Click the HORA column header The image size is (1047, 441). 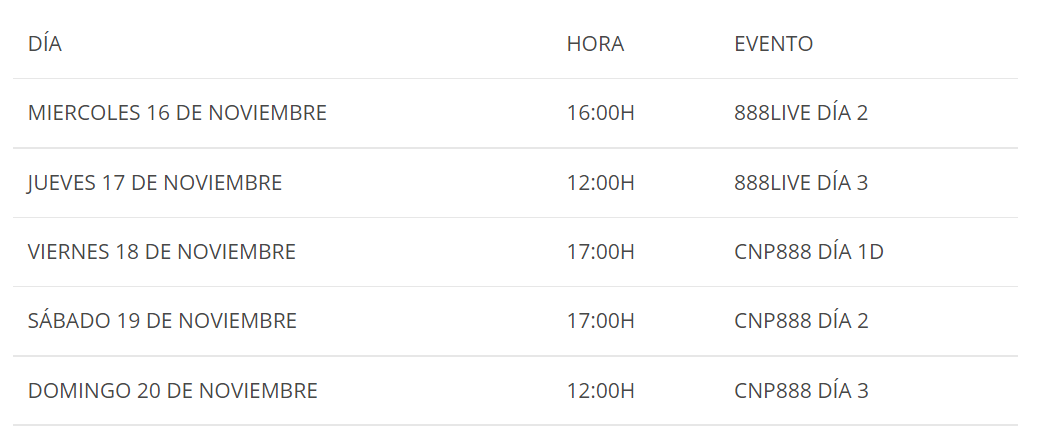pos(595,43)
